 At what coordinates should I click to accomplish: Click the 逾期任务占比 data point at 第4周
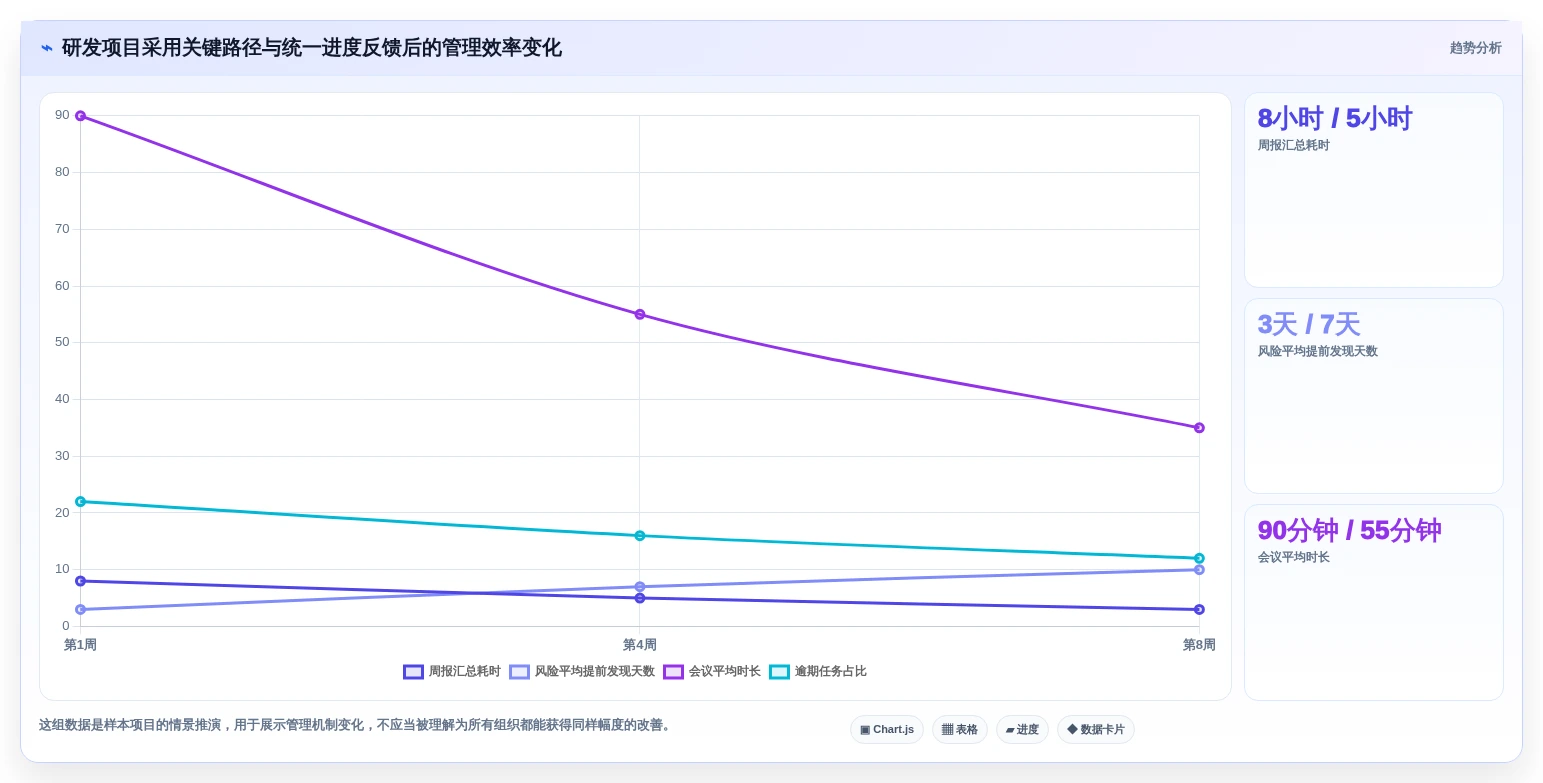pos(640,536)
